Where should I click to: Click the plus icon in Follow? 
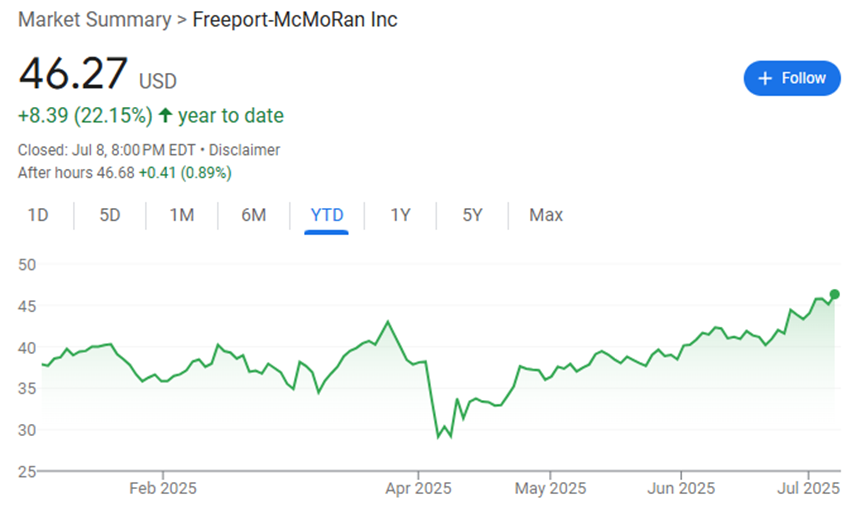coord(766,78)
